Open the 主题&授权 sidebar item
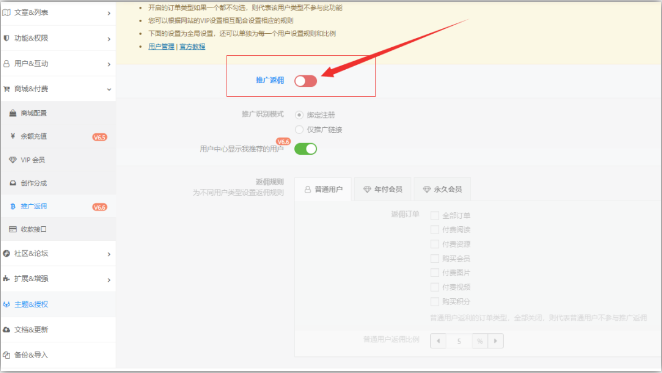This screenshot has width=662, height=373. pyautogui.click(x=58, y=304)
